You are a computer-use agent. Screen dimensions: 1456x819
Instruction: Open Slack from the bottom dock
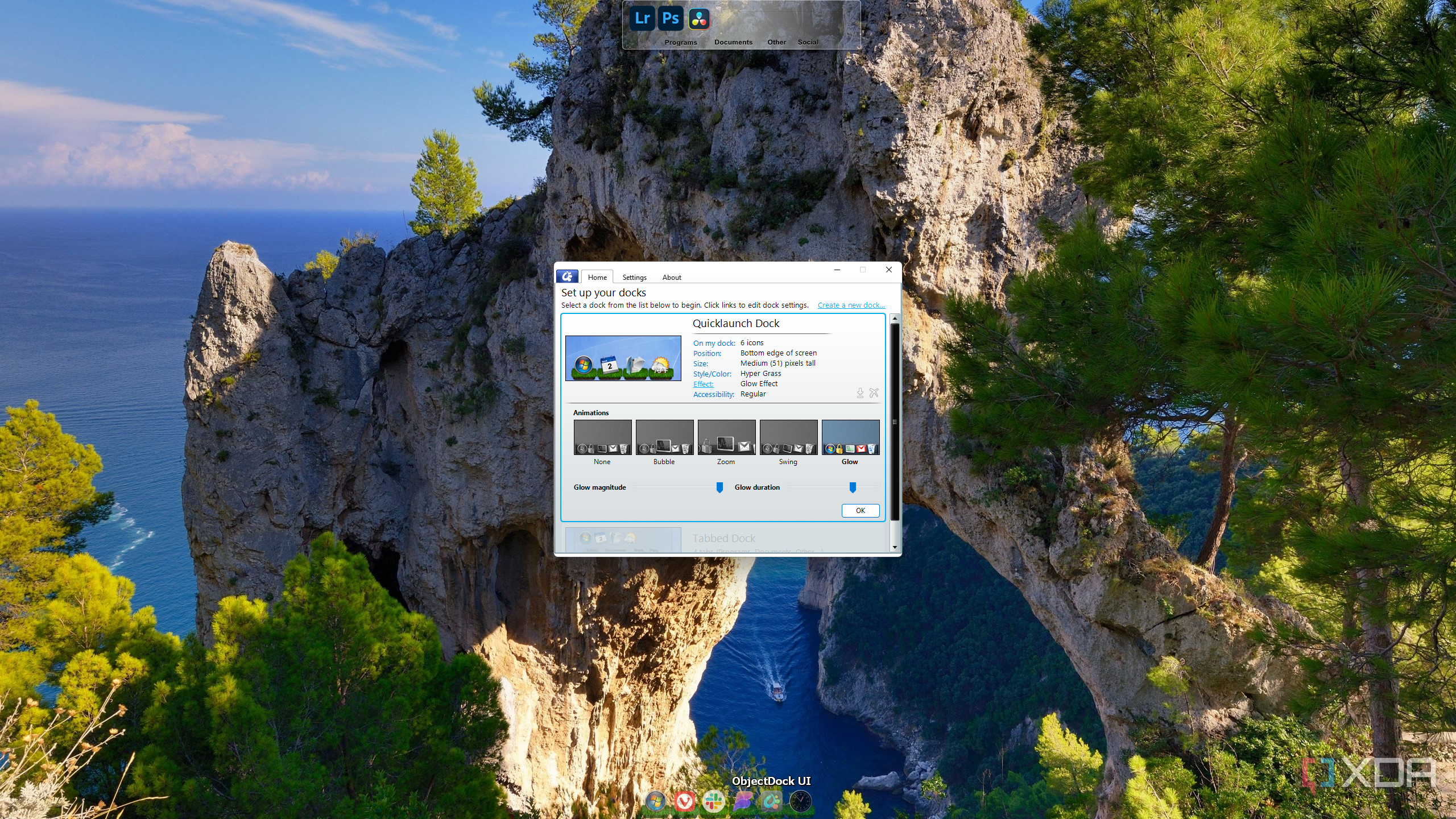click(x=713, y=801)
